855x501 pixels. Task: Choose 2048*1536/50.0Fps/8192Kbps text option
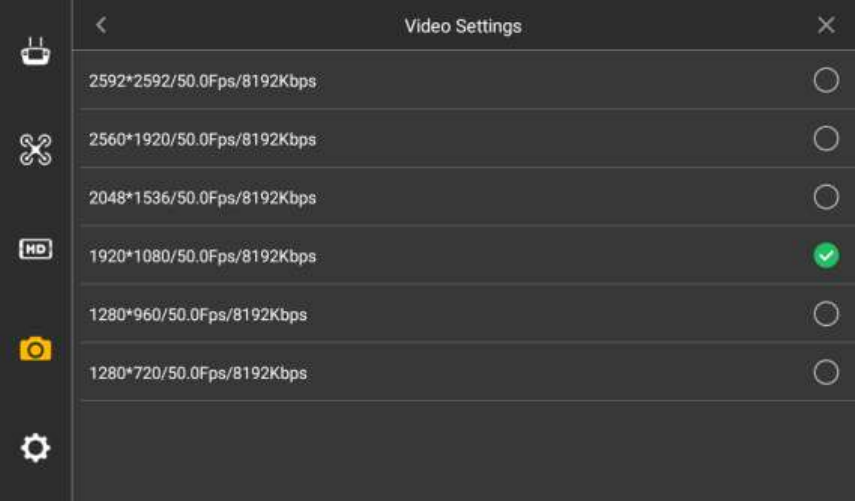coord(202,198)
